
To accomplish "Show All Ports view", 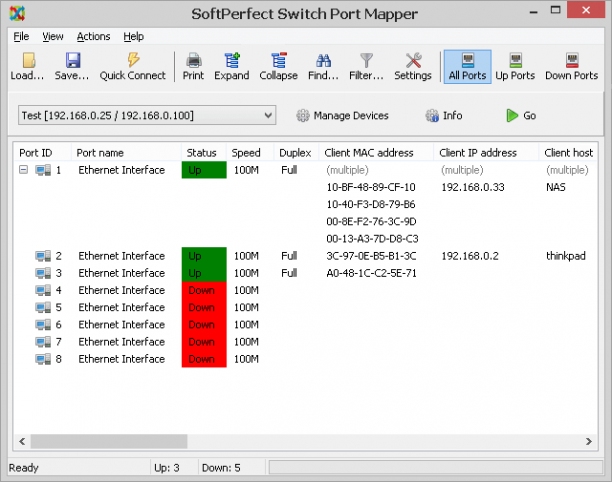I will (467, 66).
